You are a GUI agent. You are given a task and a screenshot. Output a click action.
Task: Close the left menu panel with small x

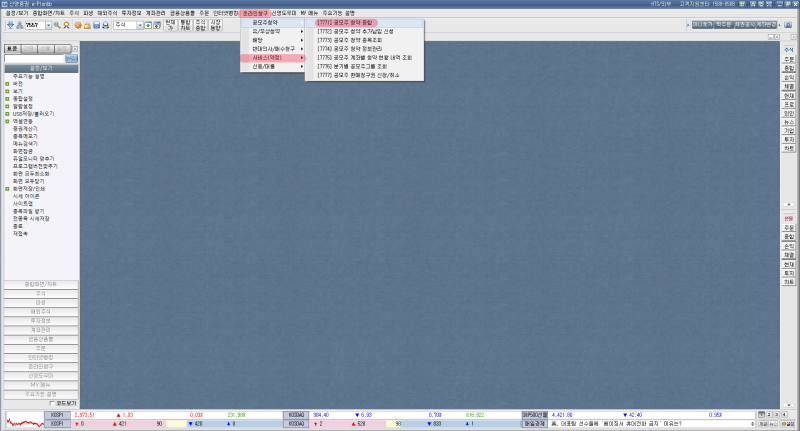coord(75,49)
